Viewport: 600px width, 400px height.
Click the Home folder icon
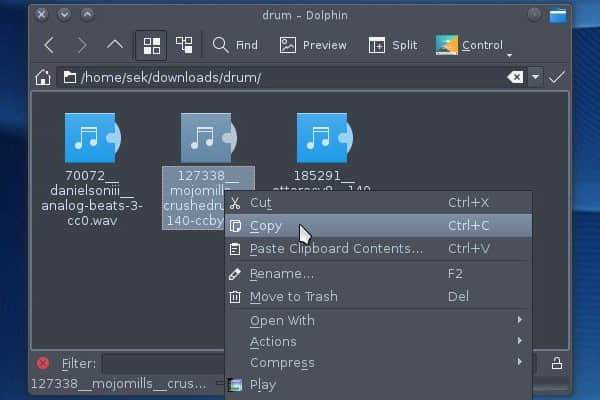click(x=43, y=77)
